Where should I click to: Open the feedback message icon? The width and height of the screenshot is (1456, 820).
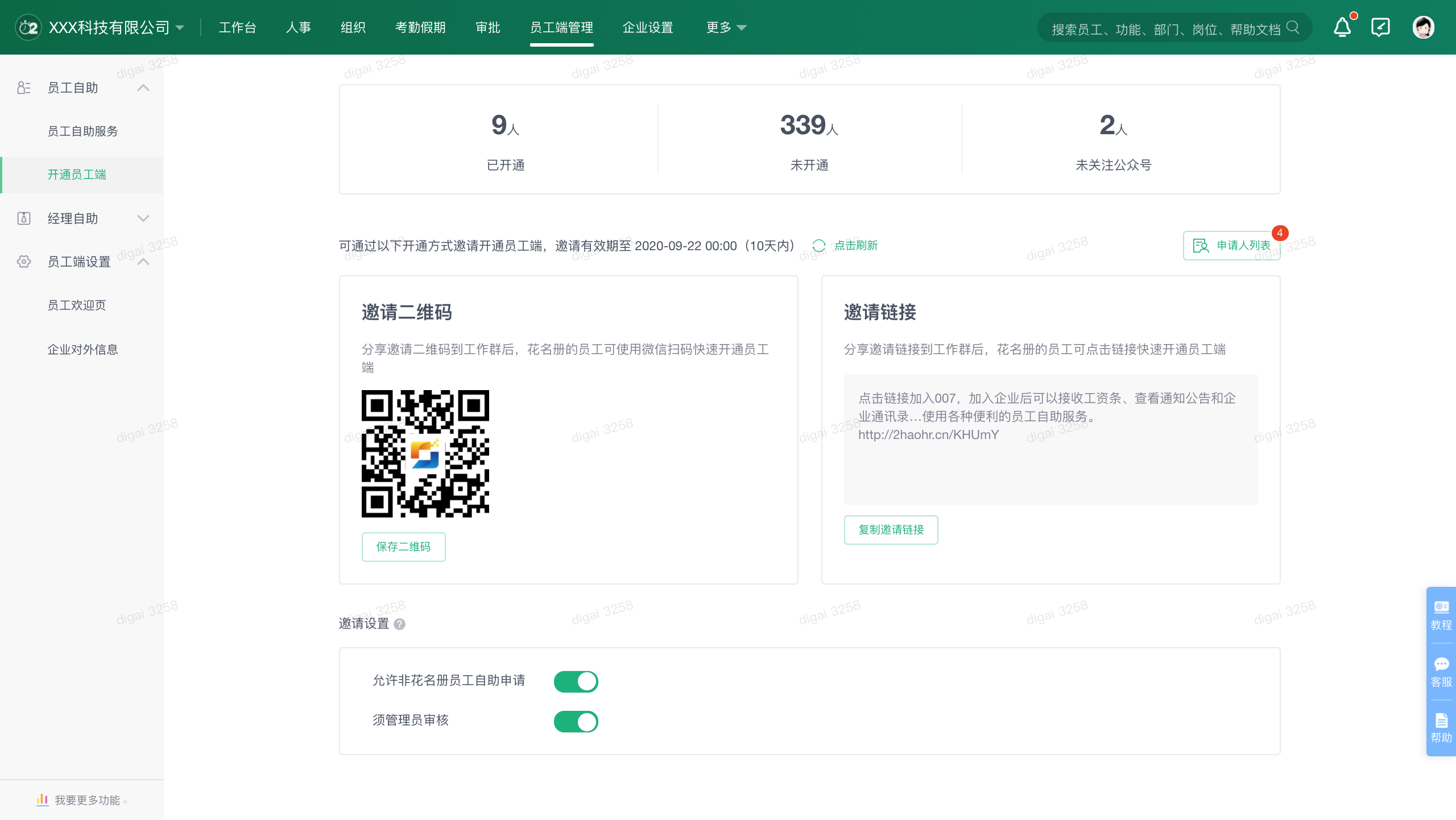pyautogui.click(x=1381, y=27)
